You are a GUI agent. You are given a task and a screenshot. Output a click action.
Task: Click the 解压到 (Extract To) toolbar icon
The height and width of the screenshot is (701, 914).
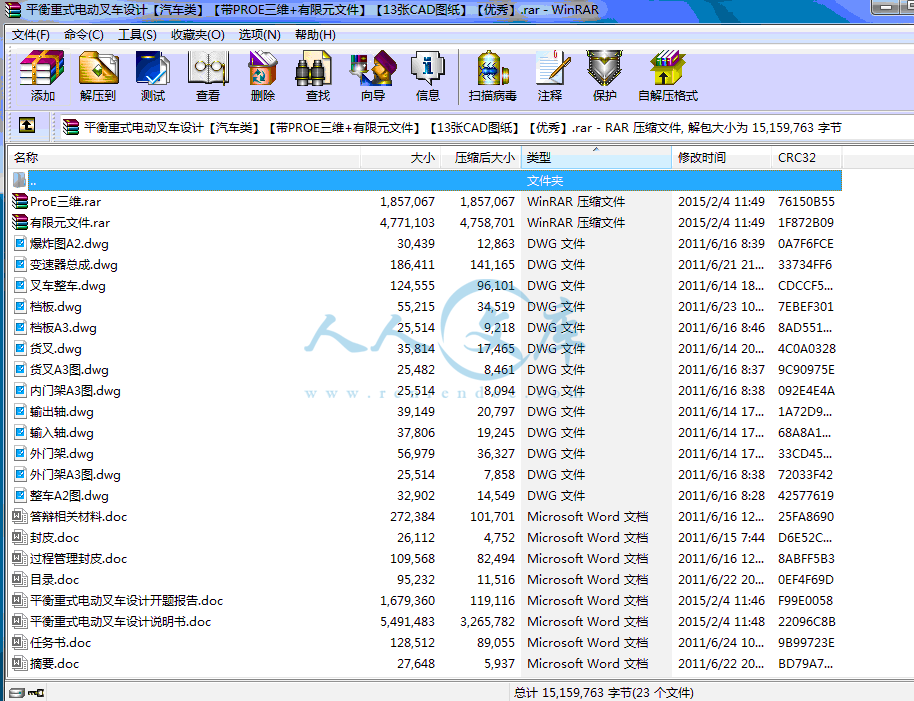tap(98, 76)
